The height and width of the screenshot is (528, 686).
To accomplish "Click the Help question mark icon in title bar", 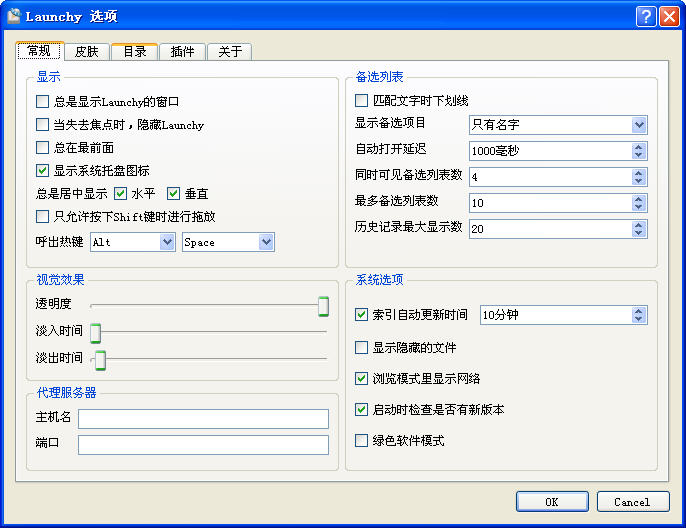I will coord(645,17).
